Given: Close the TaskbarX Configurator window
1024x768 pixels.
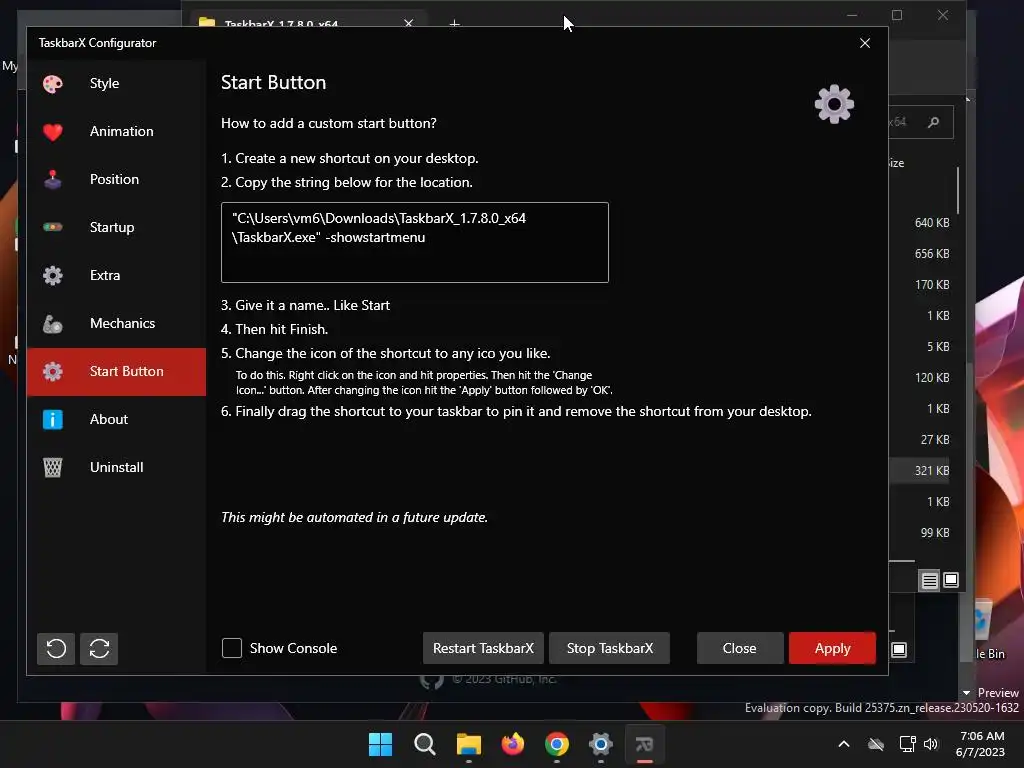Looking at the screenshot, I should (865, 43).
